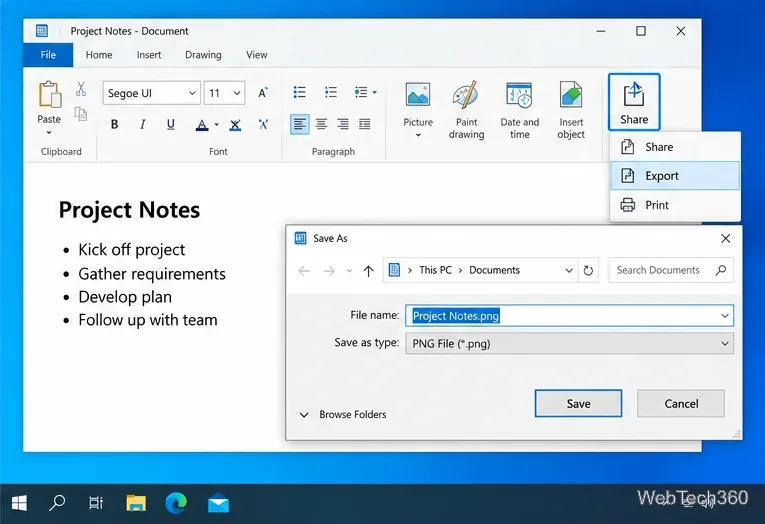Select Export in the dropdown menu
This screenshot has width=765, height=524.
pos(675,176)
